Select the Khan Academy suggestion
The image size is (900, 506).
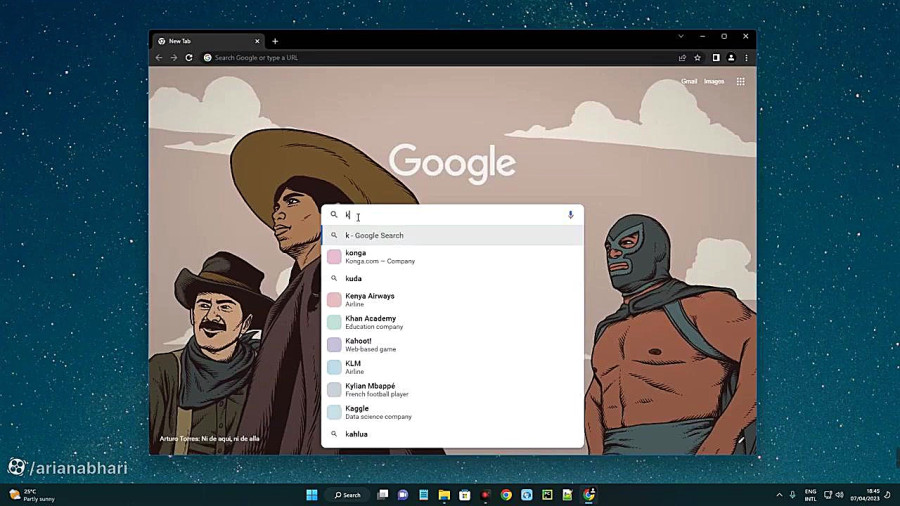452,322
